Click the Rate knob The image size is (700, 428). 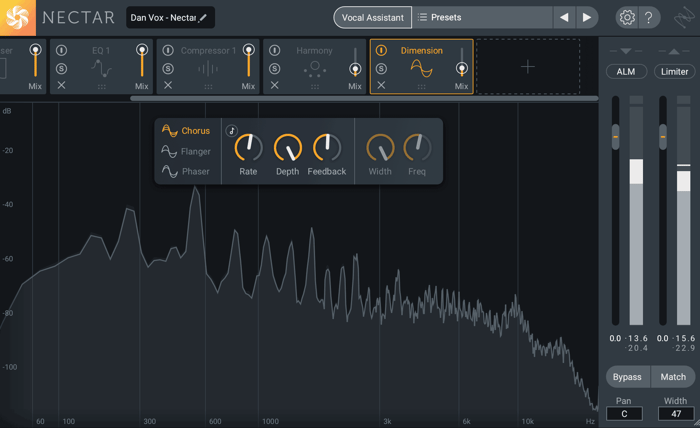click(x=248, y=148)
